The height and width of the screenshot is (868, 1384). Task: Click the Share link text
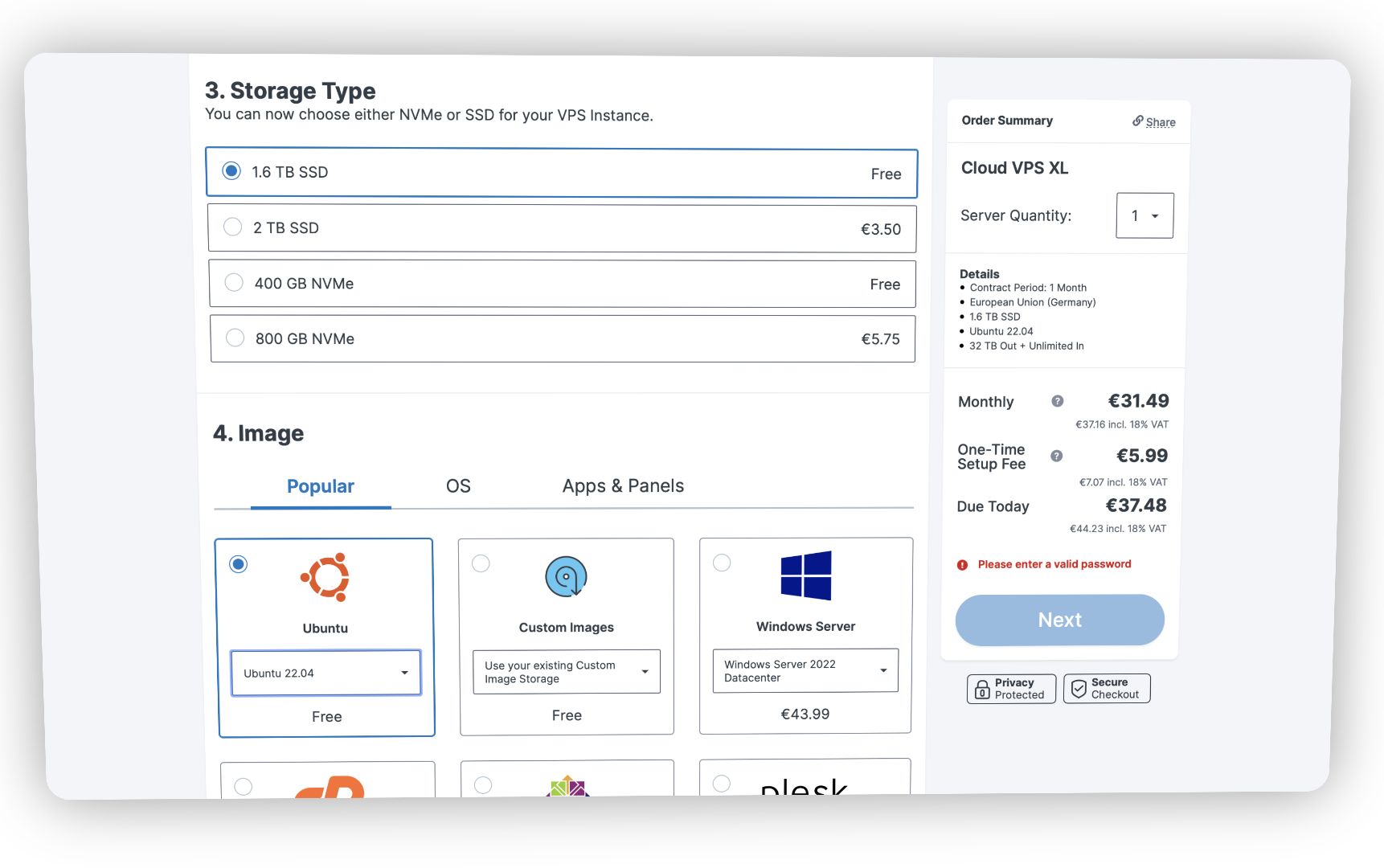1161,122
